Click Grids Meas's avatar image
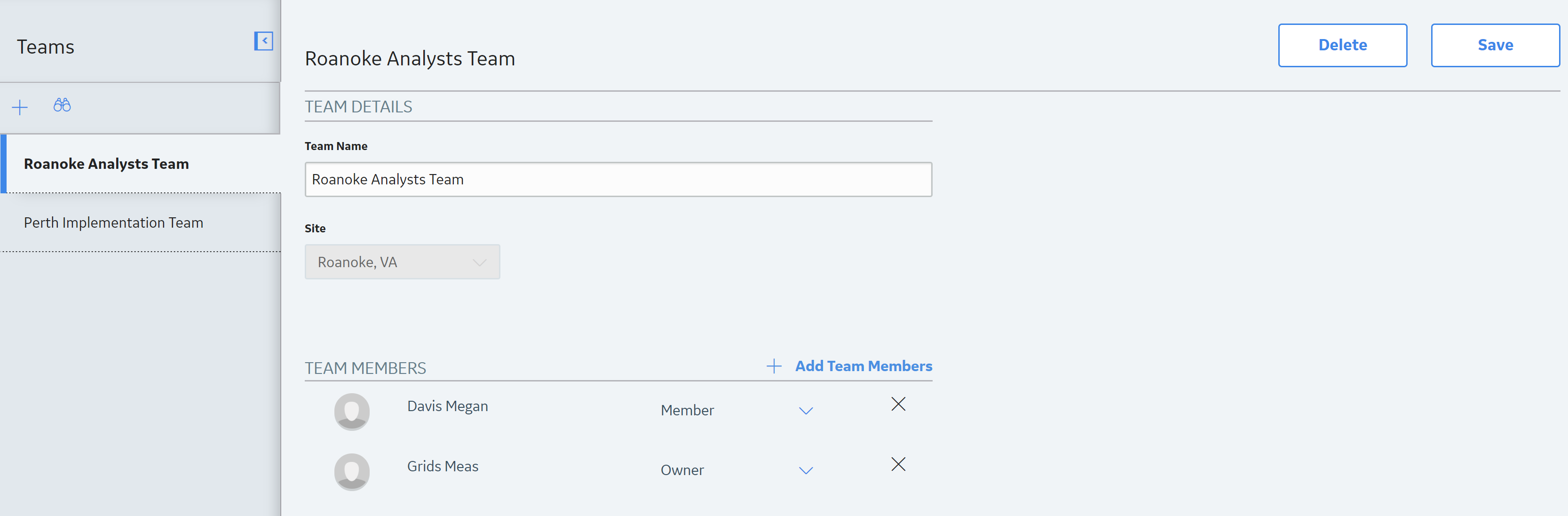Viewport: 1568px width, 516px height. click(352, 472)
